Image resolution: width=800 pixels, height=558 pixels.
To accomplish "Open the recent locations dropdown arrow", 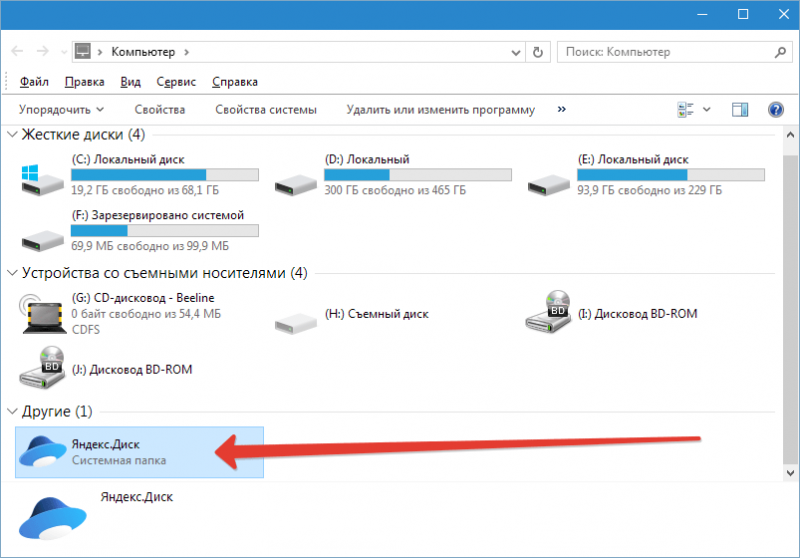I will 64,52.
